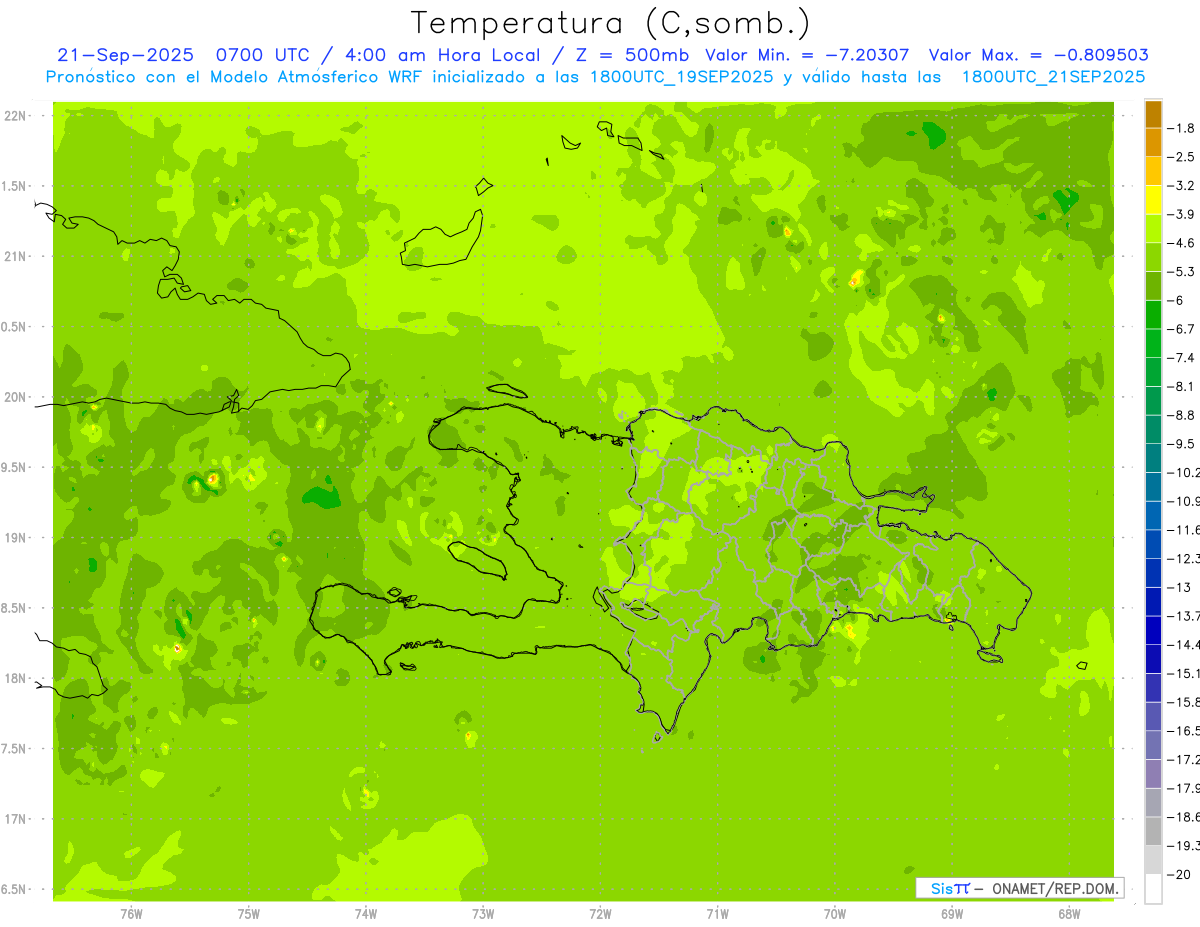Click the SisTT ONAMET/REP.DOM. watermark label
1200x927 pixels.
(1019, 888)
